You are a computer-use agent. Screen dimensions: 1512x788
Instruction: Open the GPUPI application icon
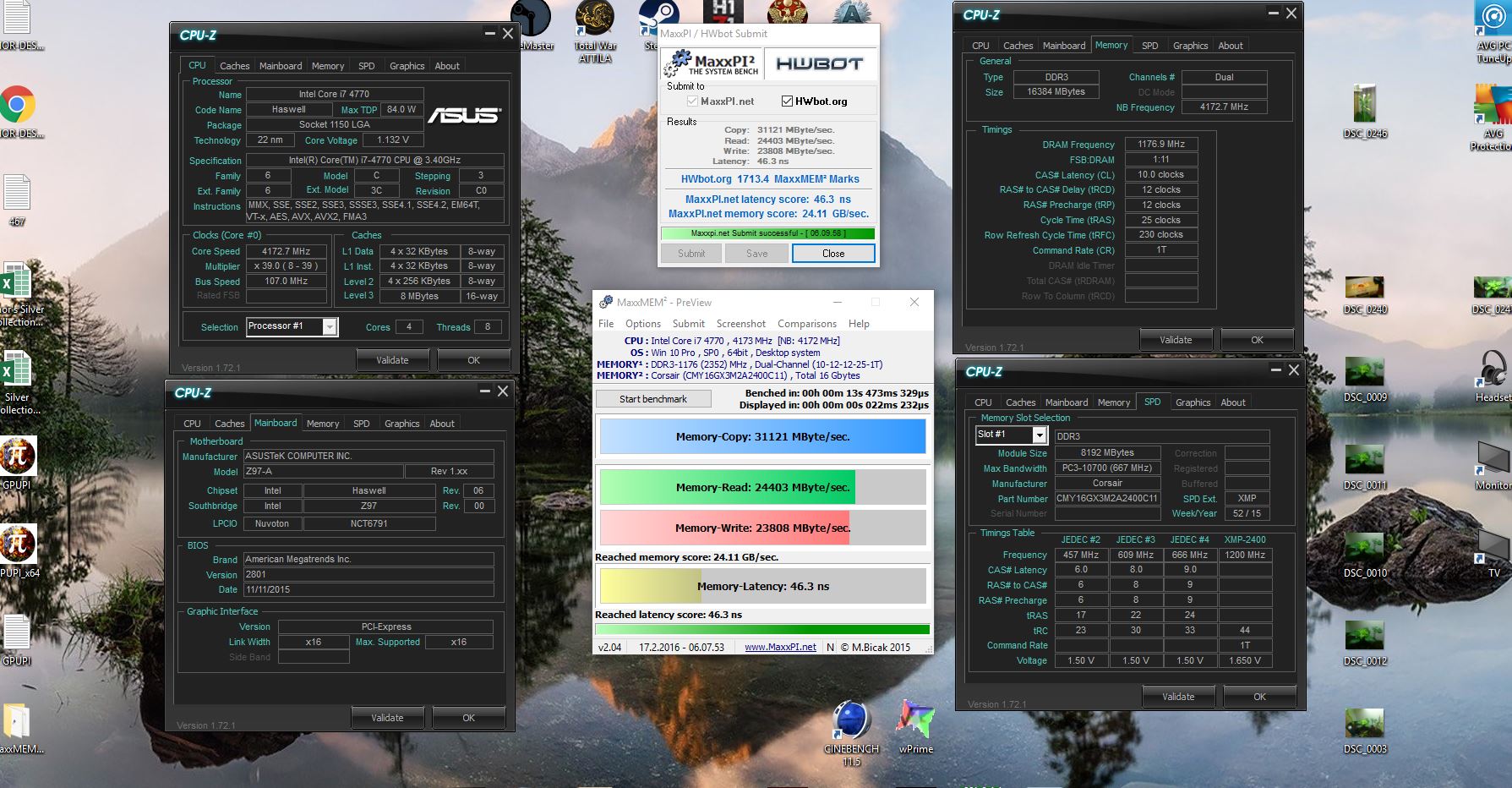coord(17,462)
